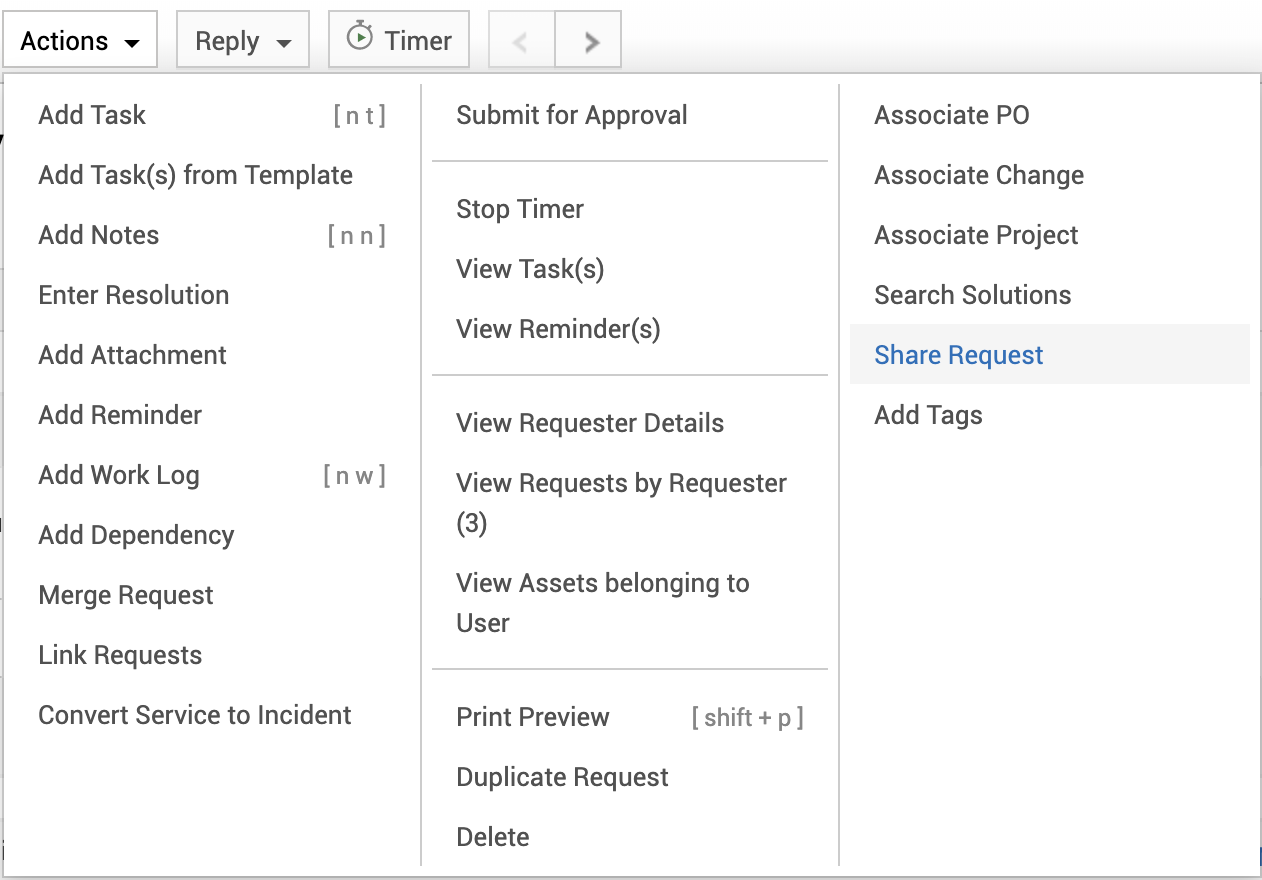This screenshot has width=1262, height=880.
Task: Click Delete in Actions menu
Action: (493, 837)
